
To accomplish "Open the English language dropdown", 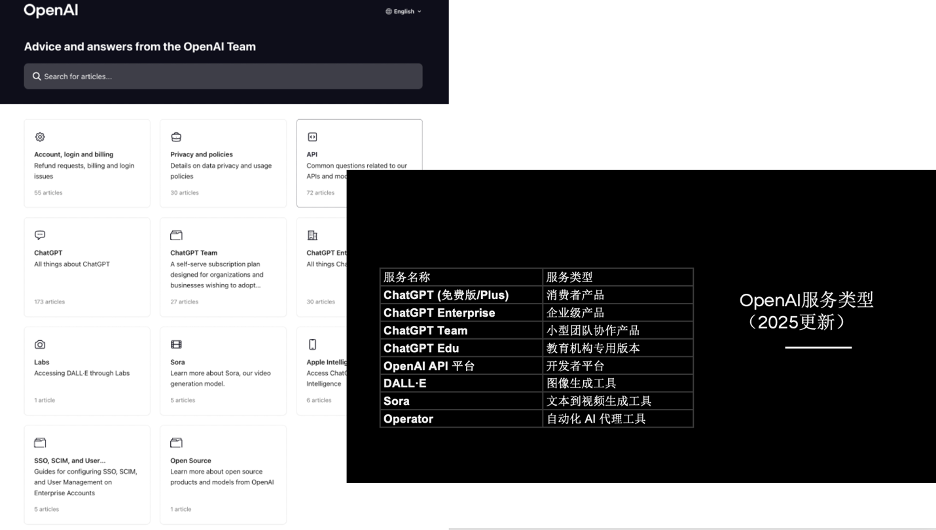I will (404, 11).
